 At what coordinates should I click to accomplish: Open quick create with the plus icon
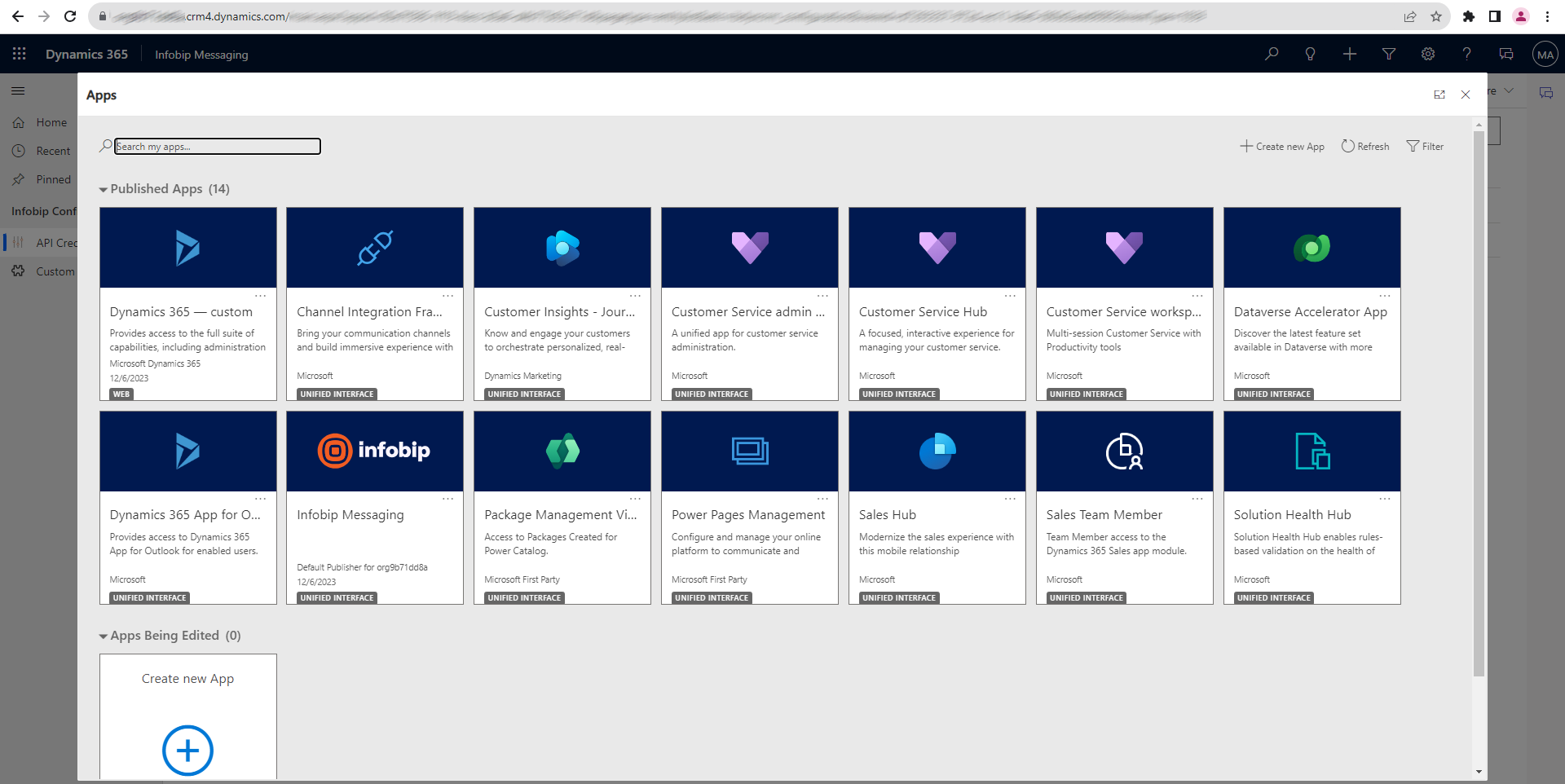(x=1349, y=54)
